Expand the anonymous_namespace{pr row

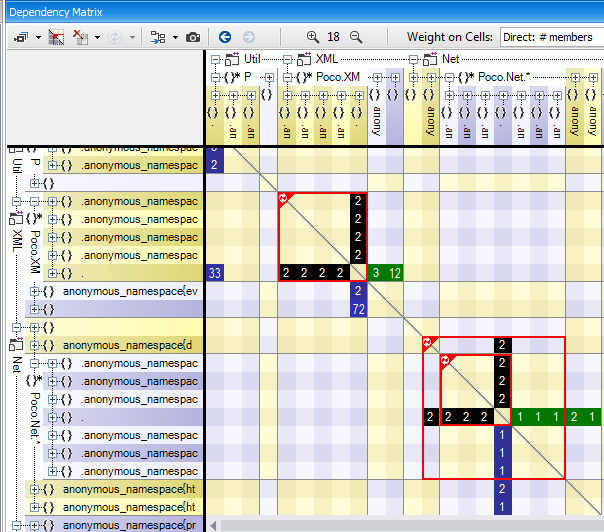click(35, 525)
